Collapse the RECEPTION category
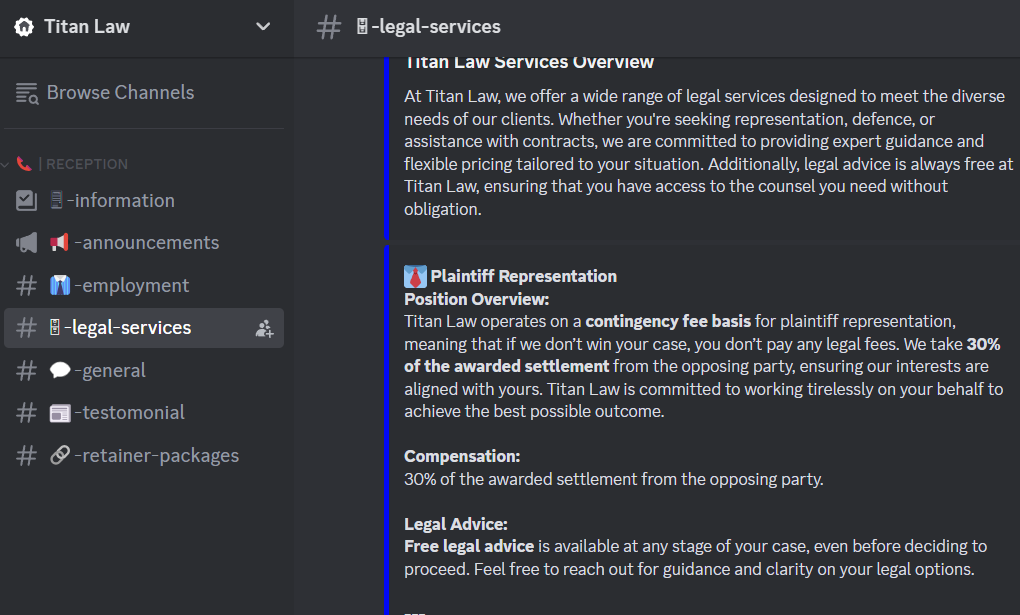The width and height of the screenshot is (1020, 615). pyautogui.click(x=72, y=164)
